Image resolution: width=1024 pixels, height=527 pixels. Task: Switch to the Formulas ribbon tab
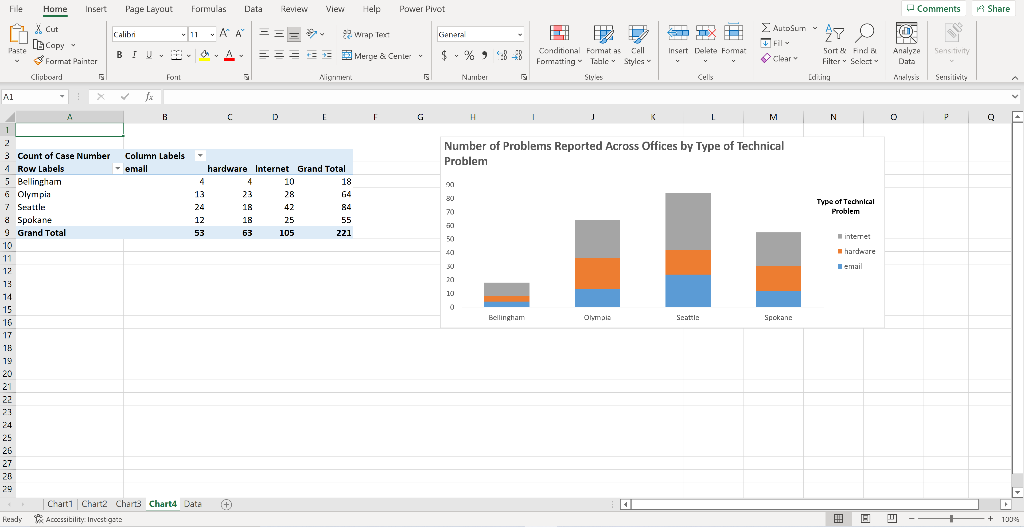click(208, 9)
